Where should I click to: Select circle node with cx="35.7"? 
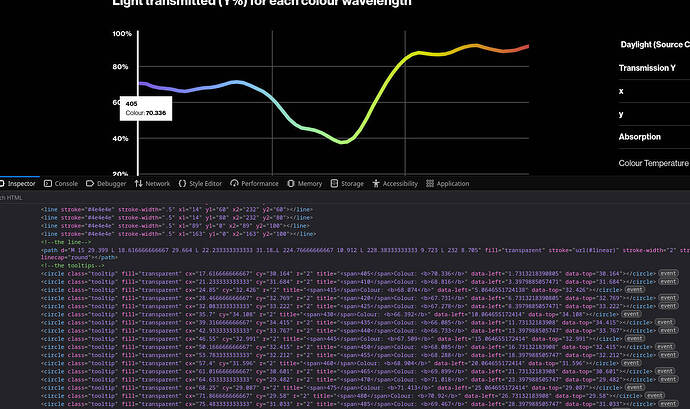[330, 314]
